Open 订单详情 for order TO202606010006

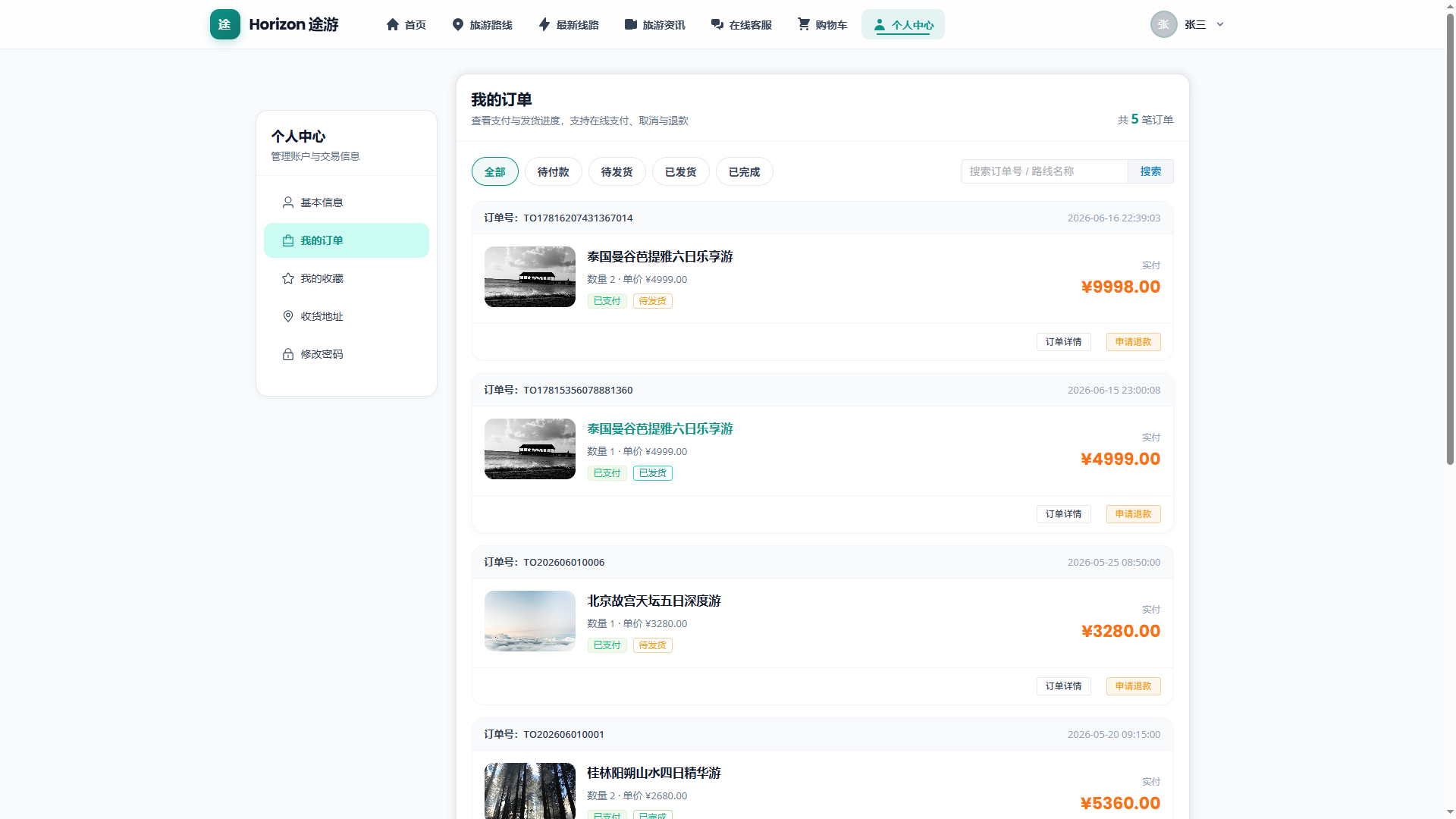click(x=1064, y=686)
